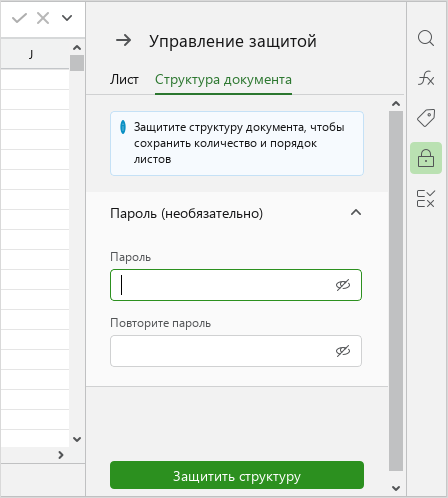Click the panel scroll down arrow
The image size is (448, 498).
coord(396,488)
